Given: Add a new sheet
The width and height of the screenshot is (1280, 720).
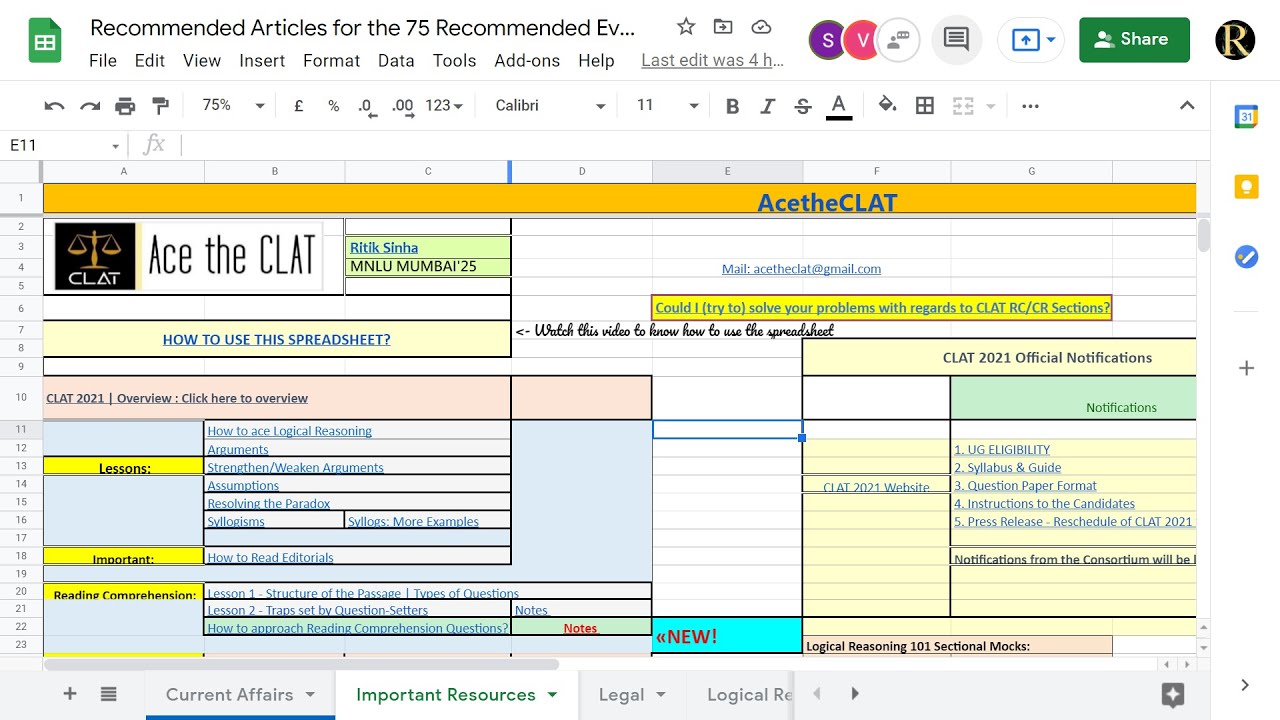Looking at the screenshot, I should click(x=70, y=694).
